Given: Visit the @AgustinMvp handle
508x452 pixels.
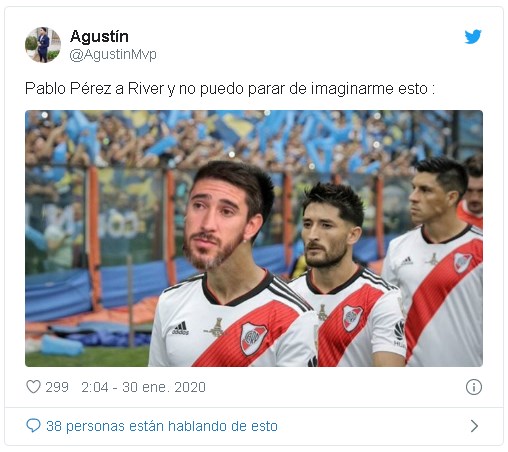Looking at the screenshot, I should tap(113, 54).
